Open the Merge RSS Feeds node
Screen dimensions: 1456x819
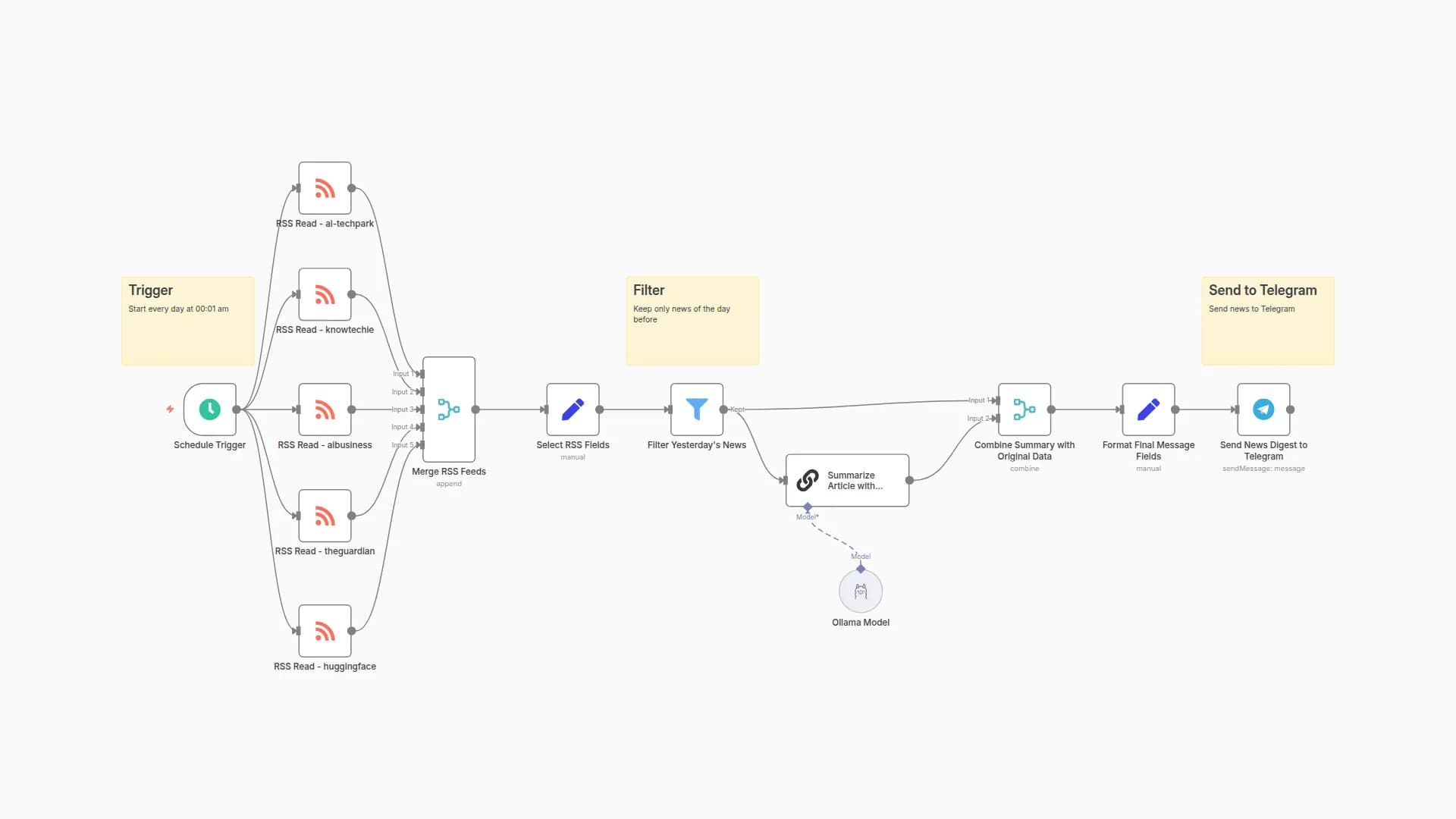click(449, 409)
